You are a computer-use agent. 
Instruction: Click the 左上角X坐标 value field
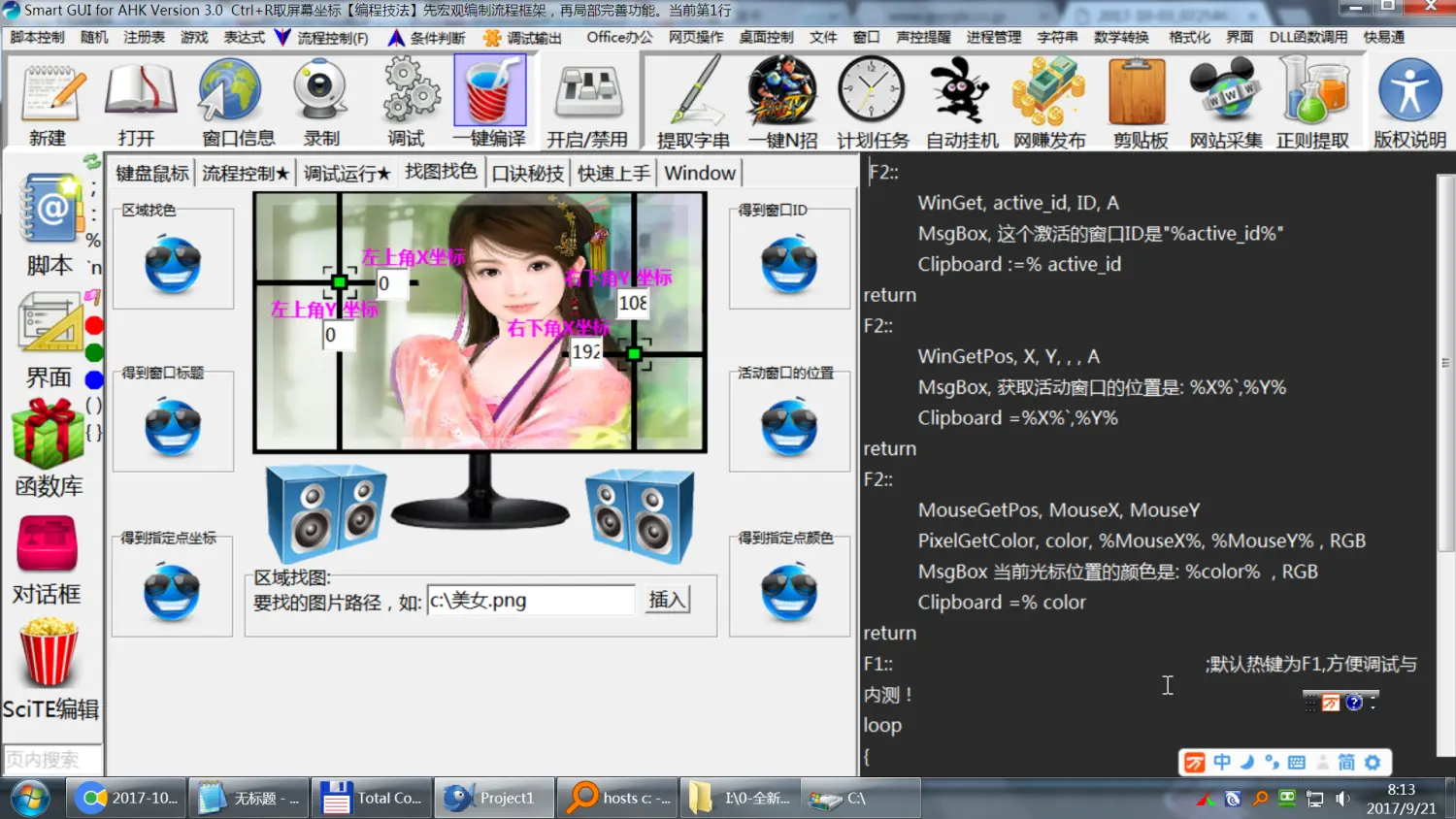[391, 283]
